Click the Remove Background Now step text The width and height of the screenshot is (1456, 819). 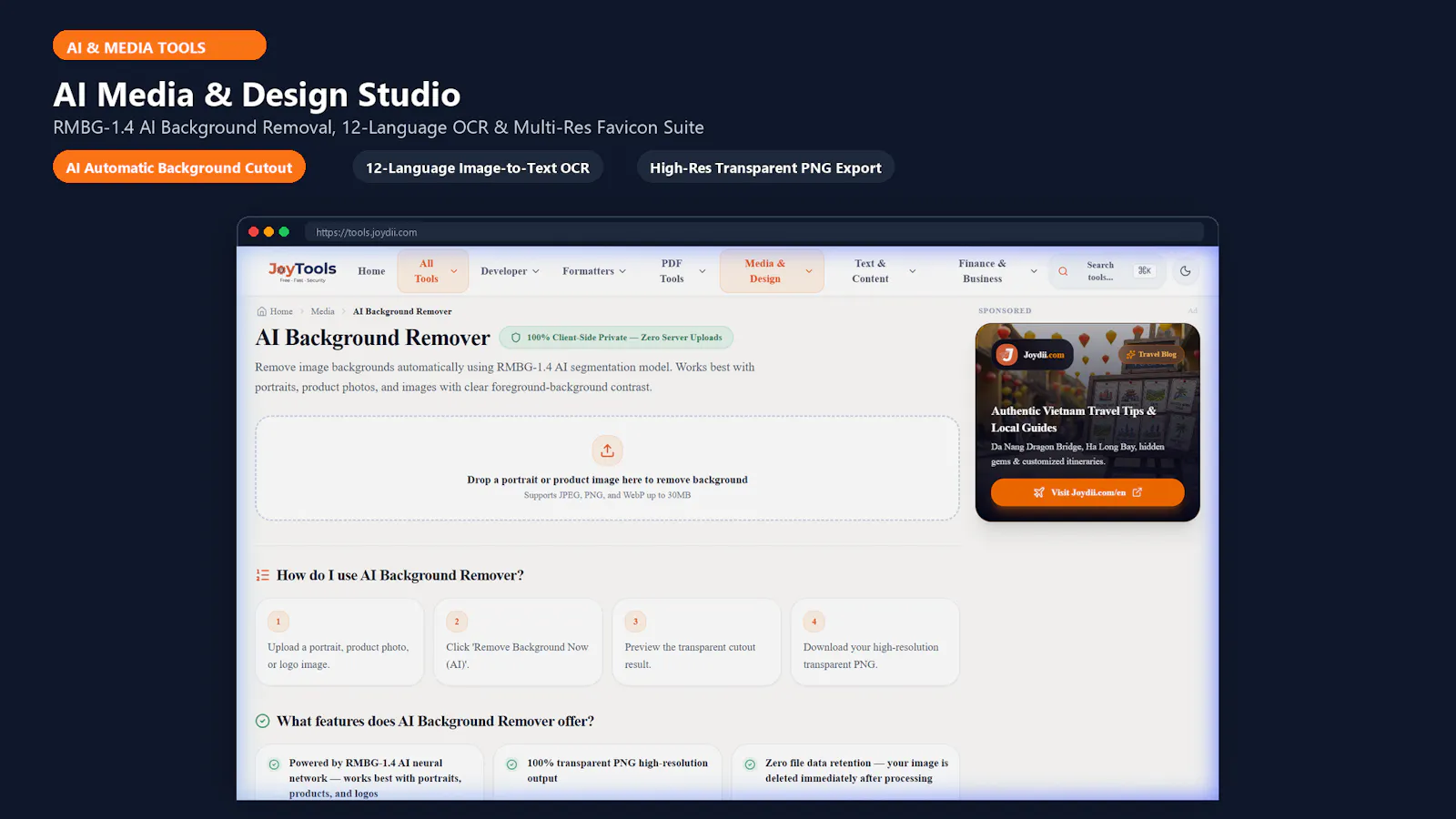click(517, 655)
